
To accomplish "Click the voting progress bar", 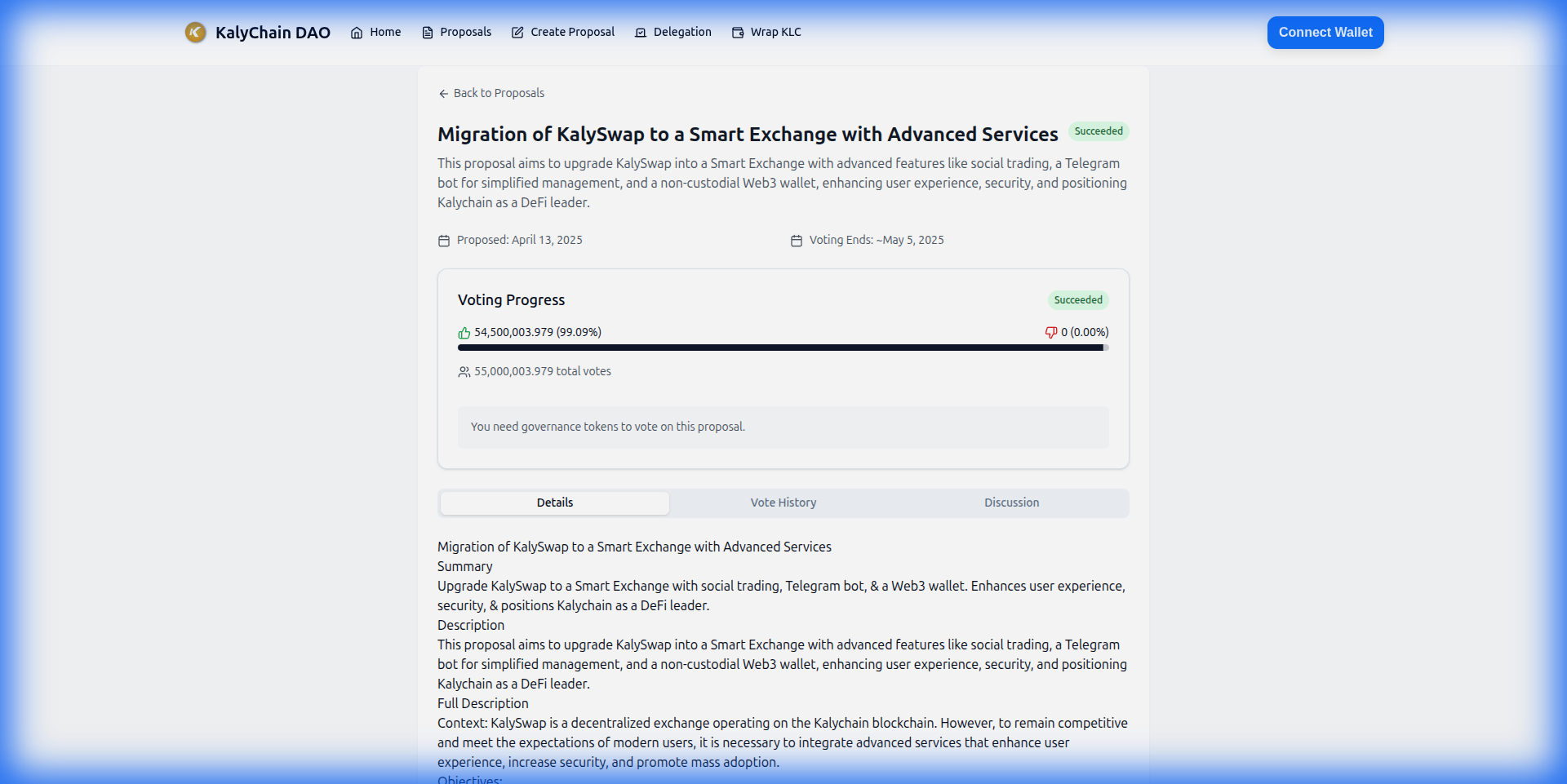I will 783,348.
